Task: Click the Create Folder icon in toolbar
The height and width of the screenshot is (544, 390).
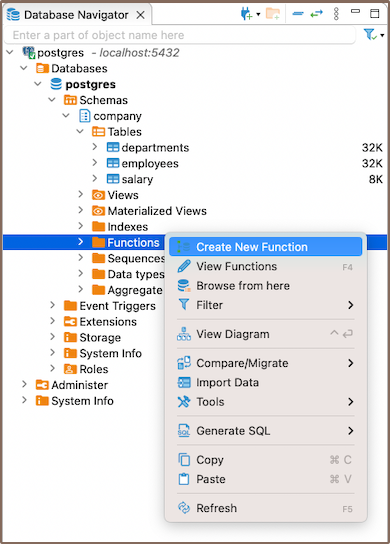Action: 273,14
